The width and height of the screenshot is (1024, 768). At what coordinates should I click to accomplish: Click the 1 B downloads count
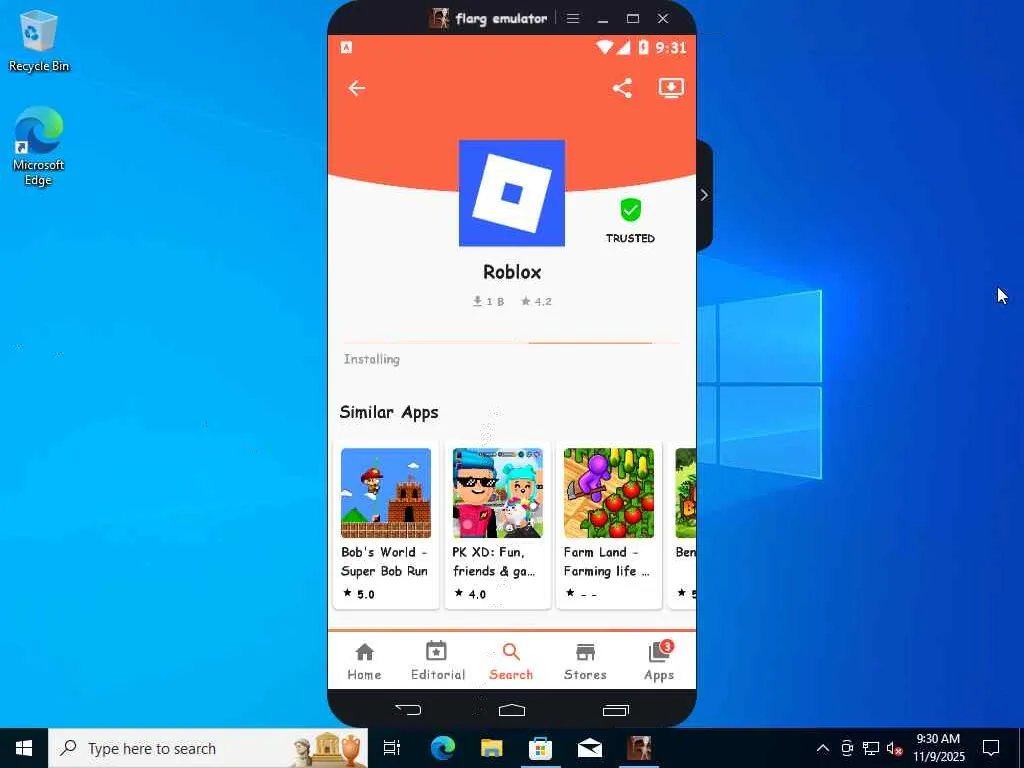[488, 301]
